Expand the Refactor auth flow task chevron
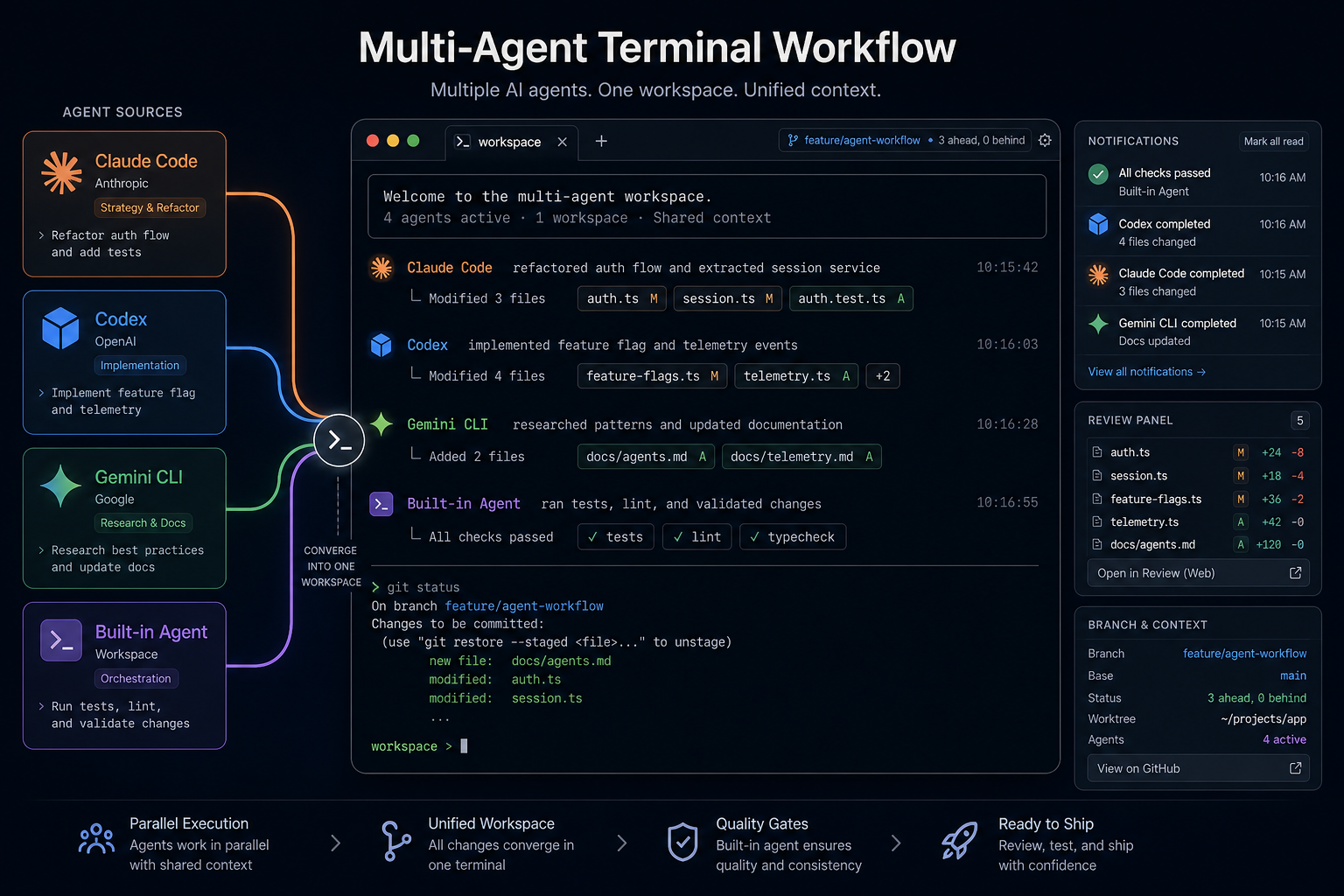 [41, 235]
